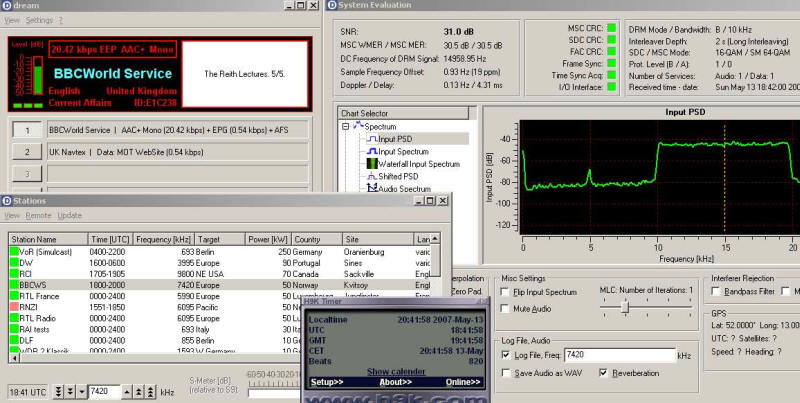Click Setup>> in H9K Timer
Viewport: 800px width, 403px height.
pos(327,382)
